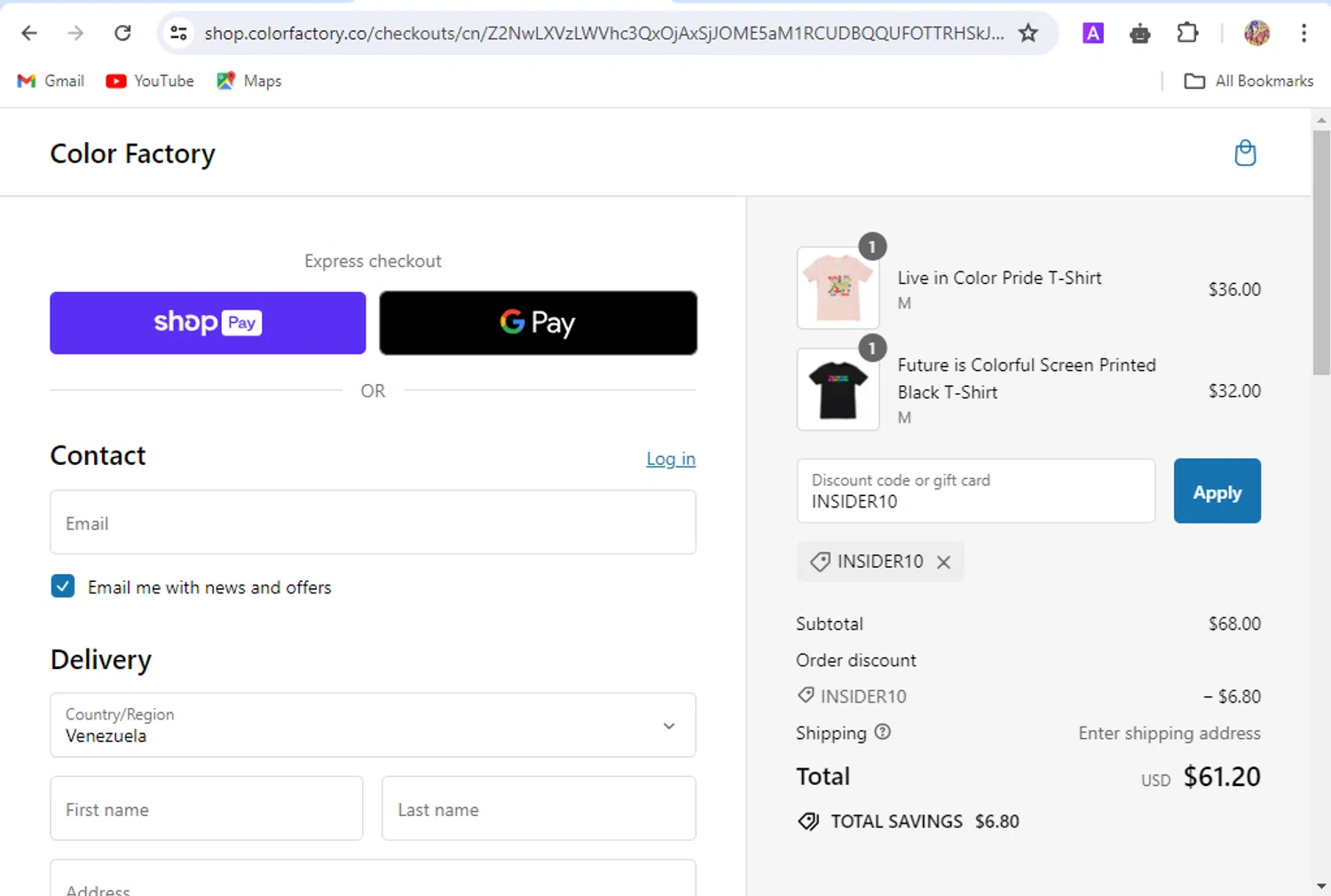Click the Log in link

671,459
